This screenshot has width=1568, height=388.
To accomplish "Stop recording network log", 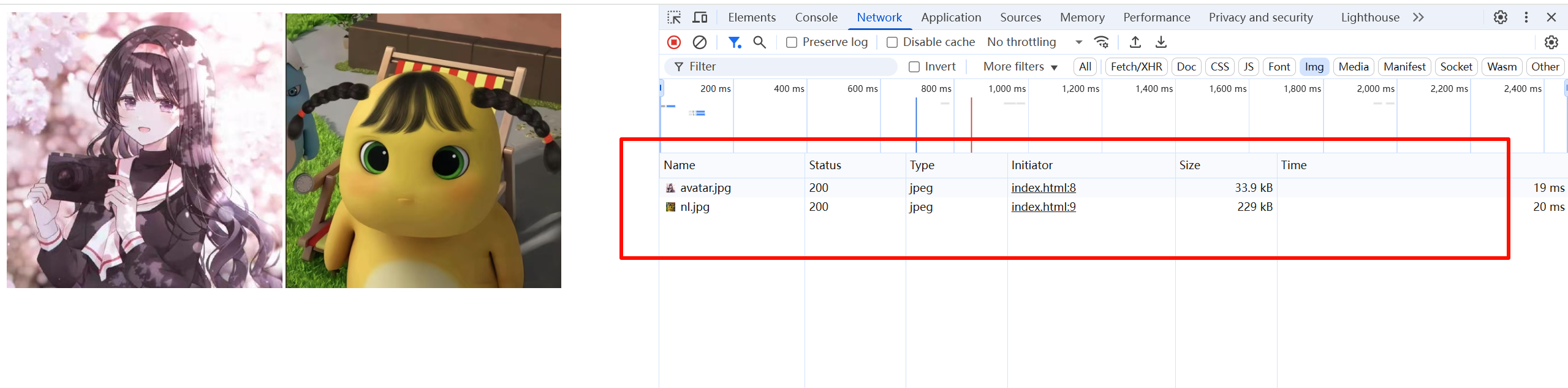I will 674,42.
